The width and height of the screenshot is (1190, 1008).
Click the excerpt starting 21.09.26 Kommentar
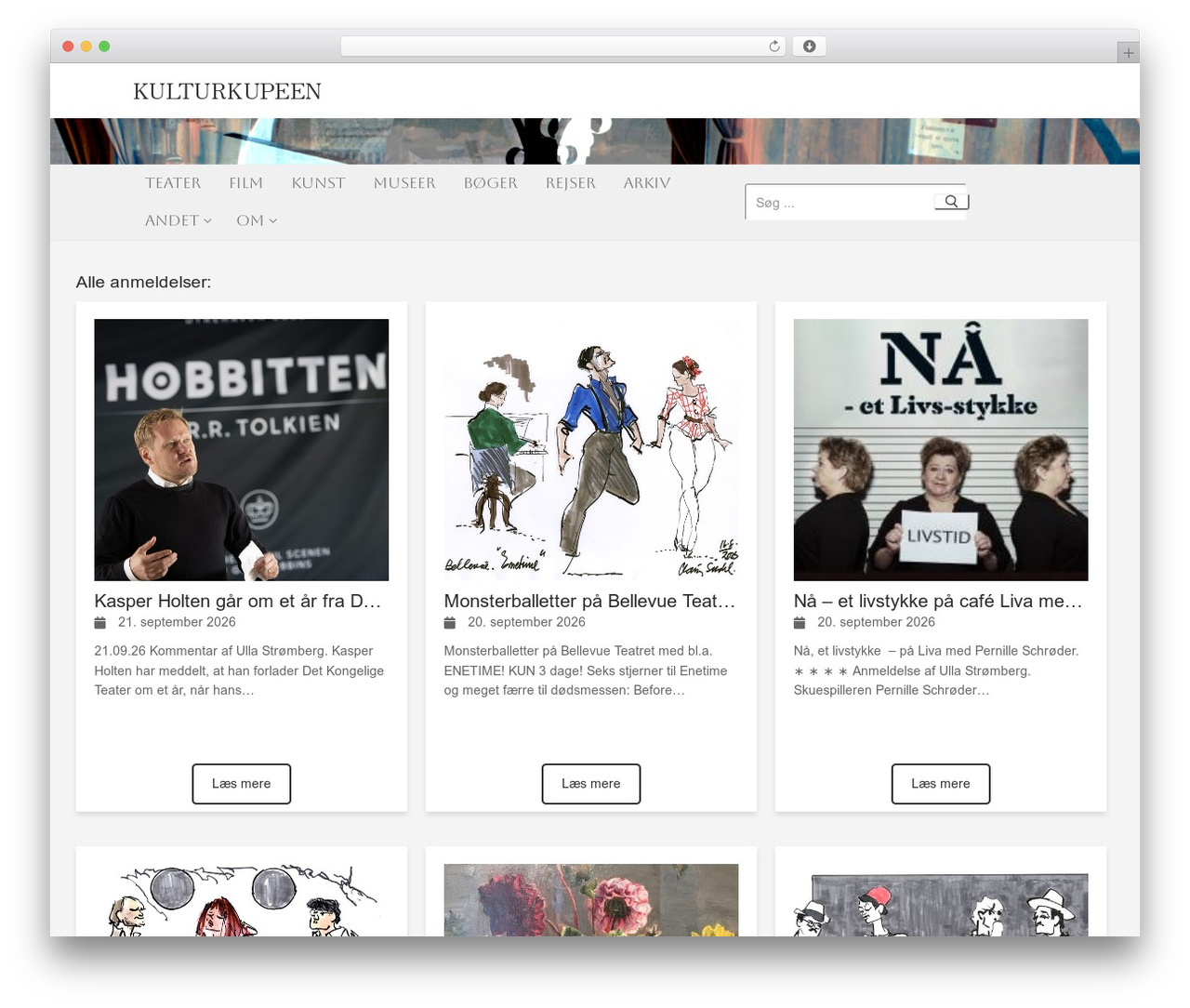239,670
